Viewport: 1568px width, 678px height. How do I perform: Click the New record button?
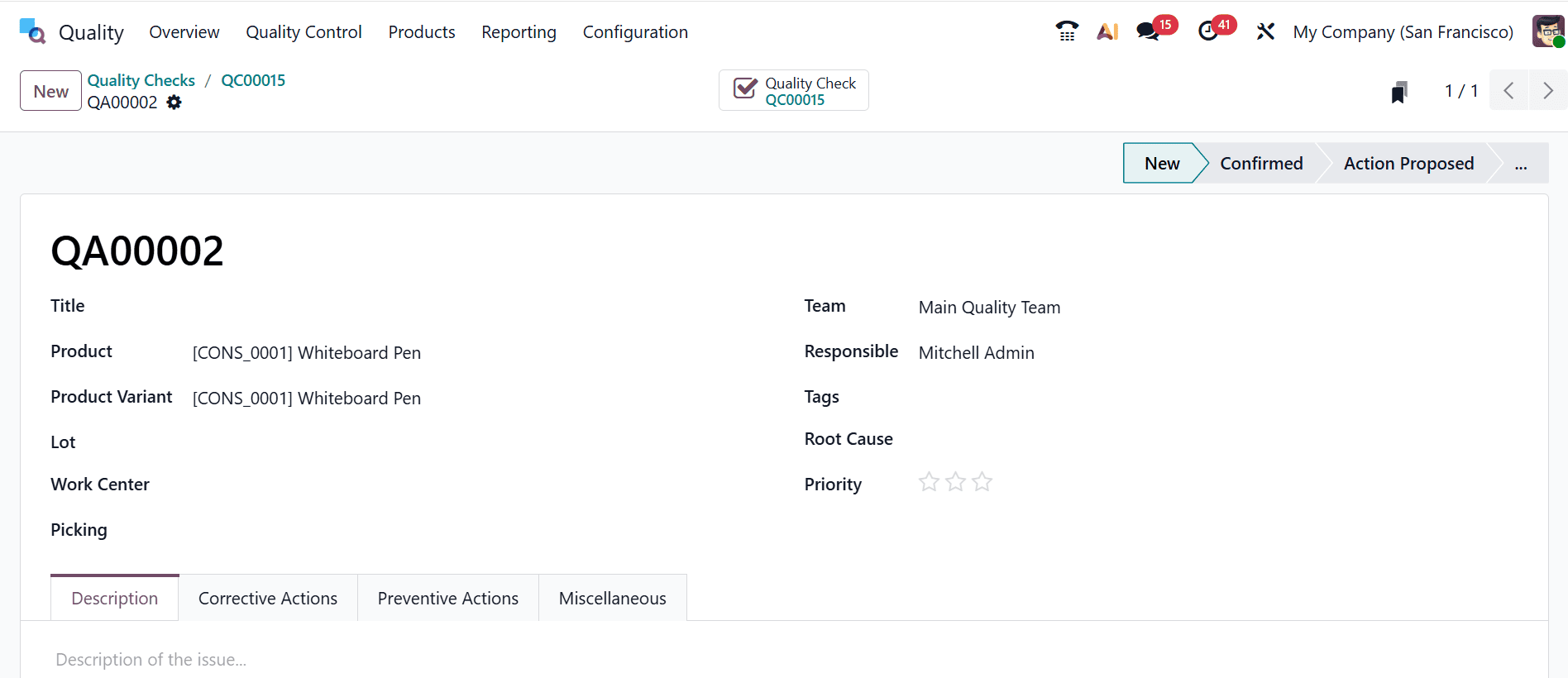click(50, 91)
